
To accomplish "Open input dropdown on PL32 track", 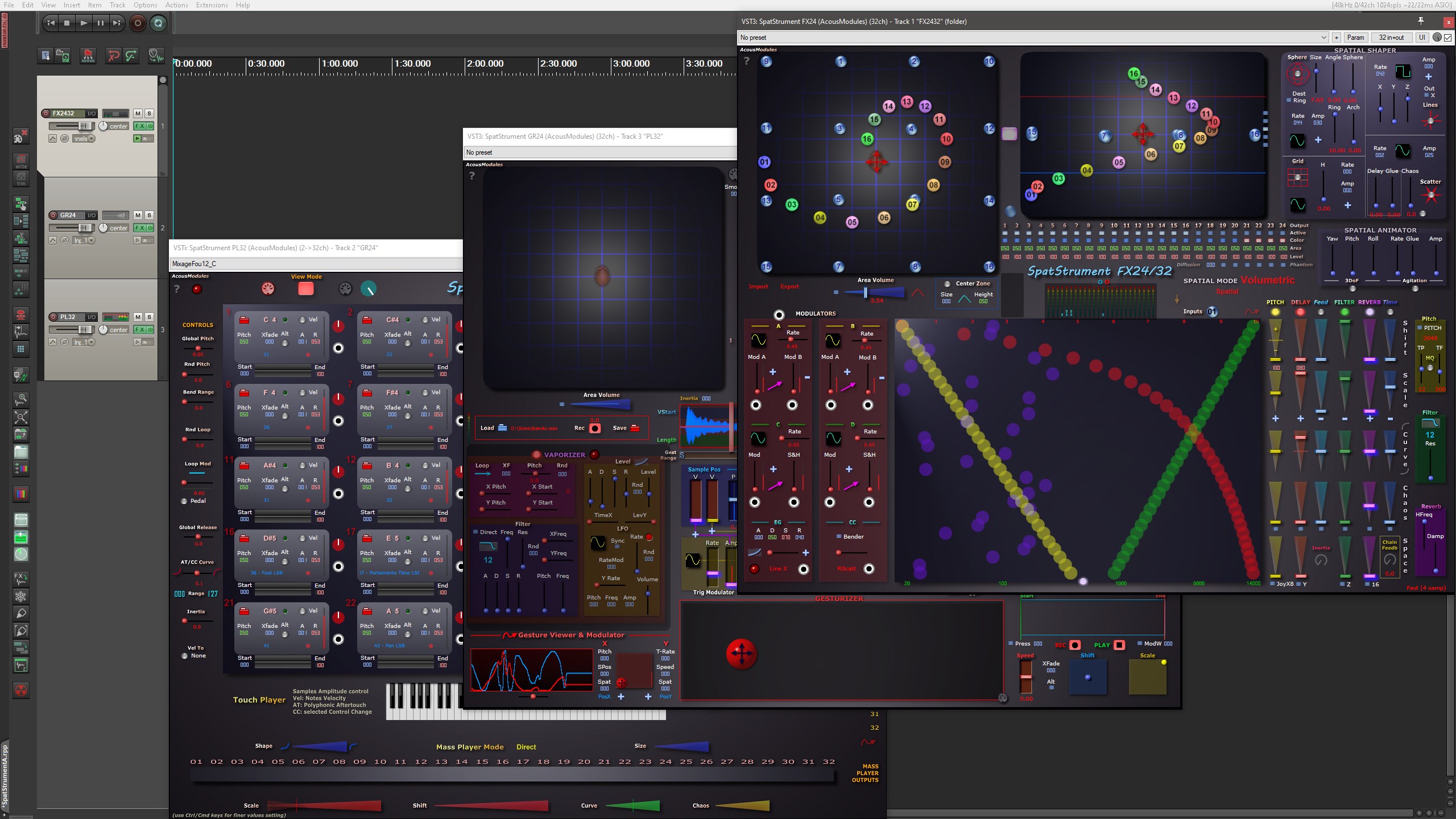I will pos(84,342).
